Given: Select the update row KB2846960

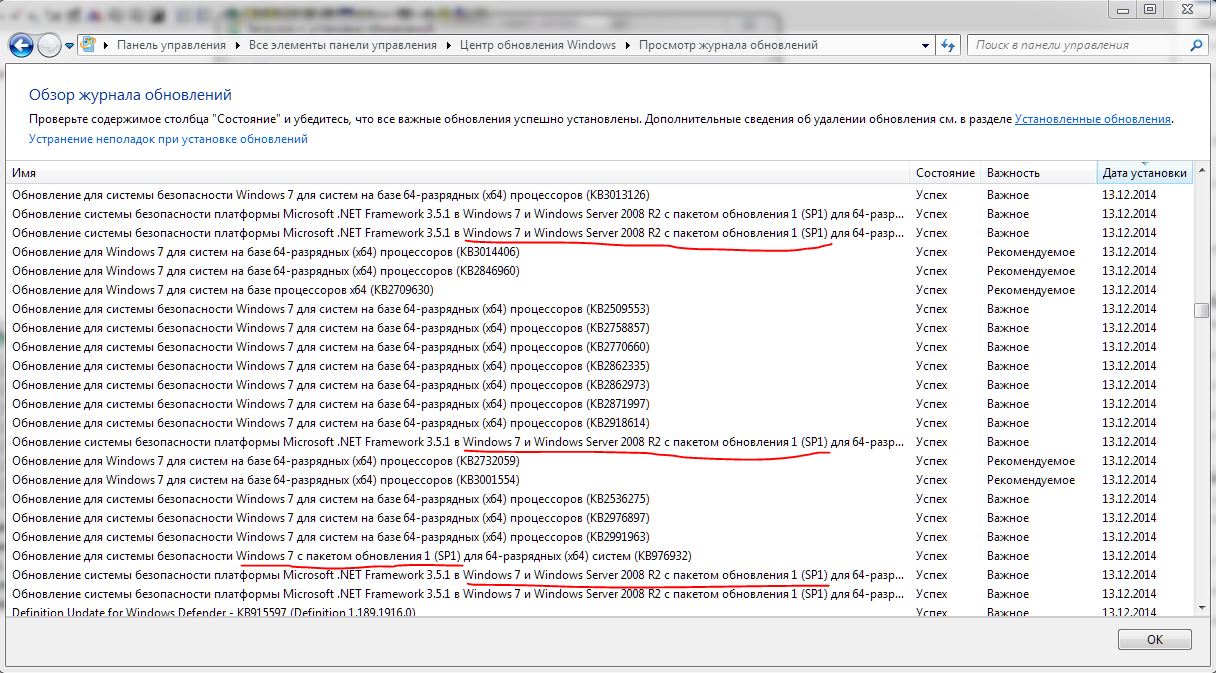Looking at the screenshot, I should tap(600, 271).
